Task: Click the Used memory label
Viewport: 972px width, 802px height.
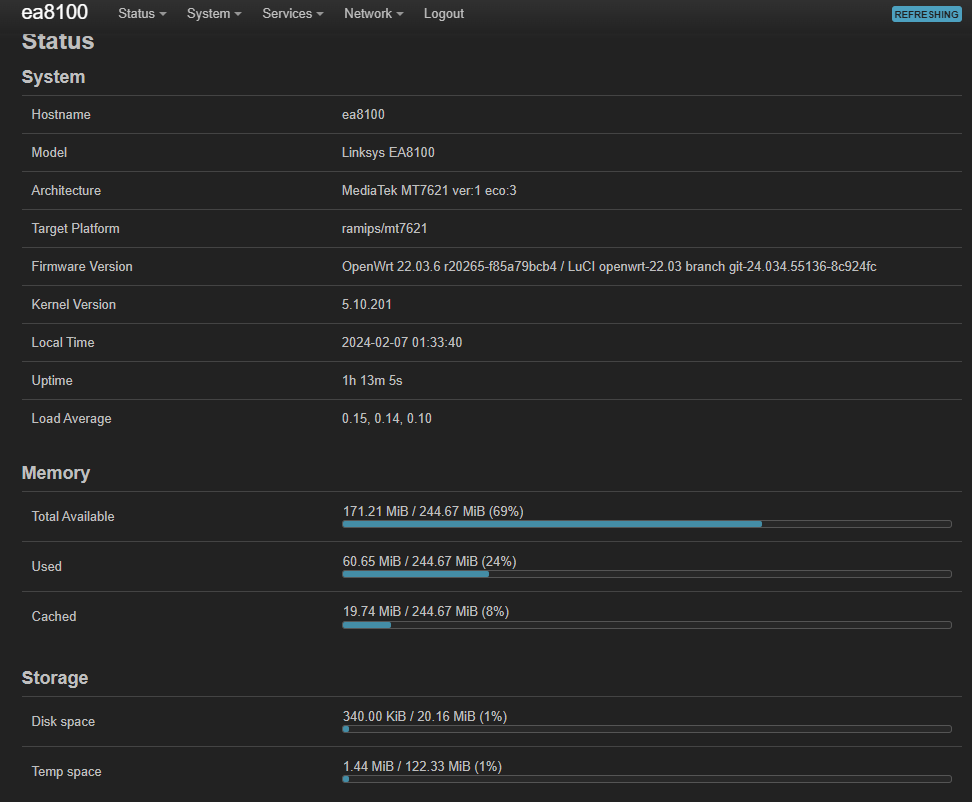Action: click(46, 566)
